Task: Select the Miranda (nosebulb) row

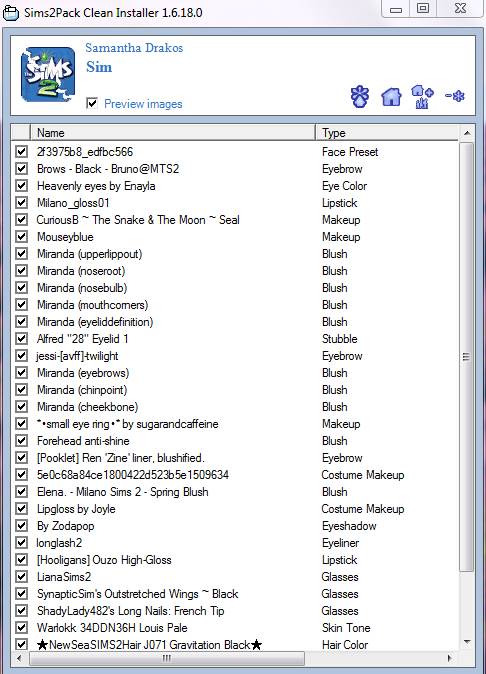Action: (x=235, y=288)
